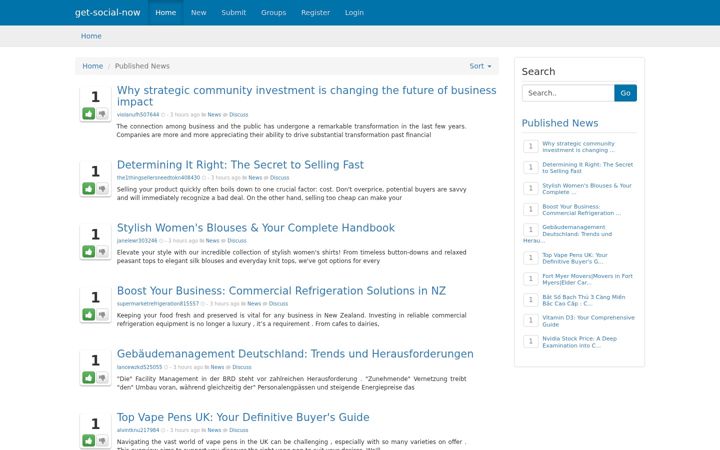Open article 'Why strategic community investment is changing'

tap(306, 96)
